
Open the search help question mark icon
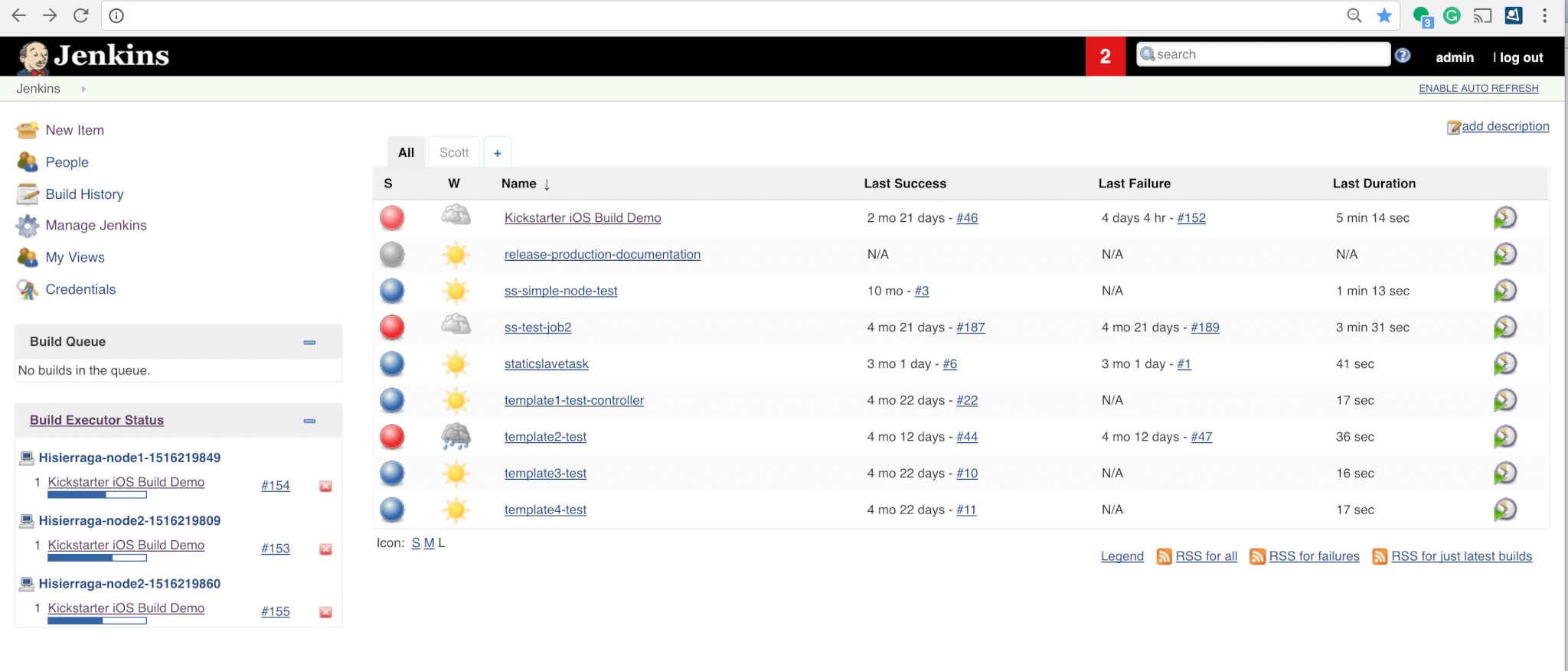point(1403,55)
